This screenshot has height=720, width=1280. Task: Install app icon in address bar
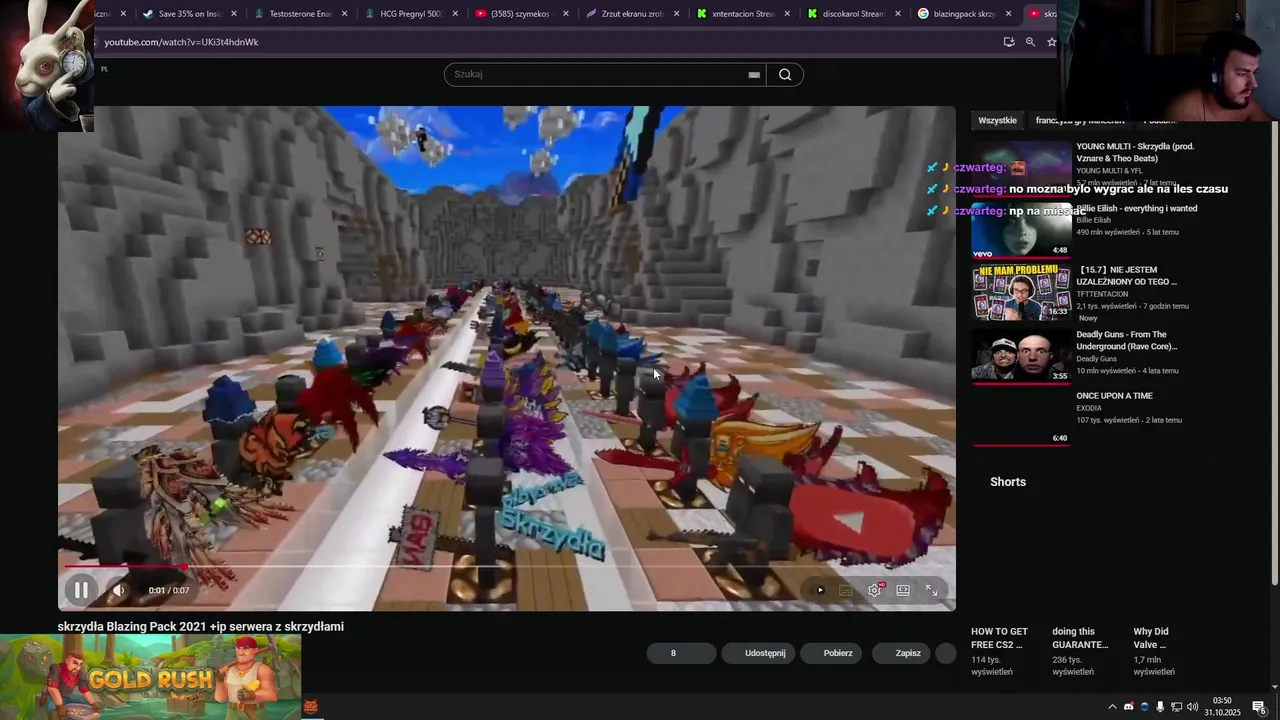pyautogui.click(x=1009, y=42)
